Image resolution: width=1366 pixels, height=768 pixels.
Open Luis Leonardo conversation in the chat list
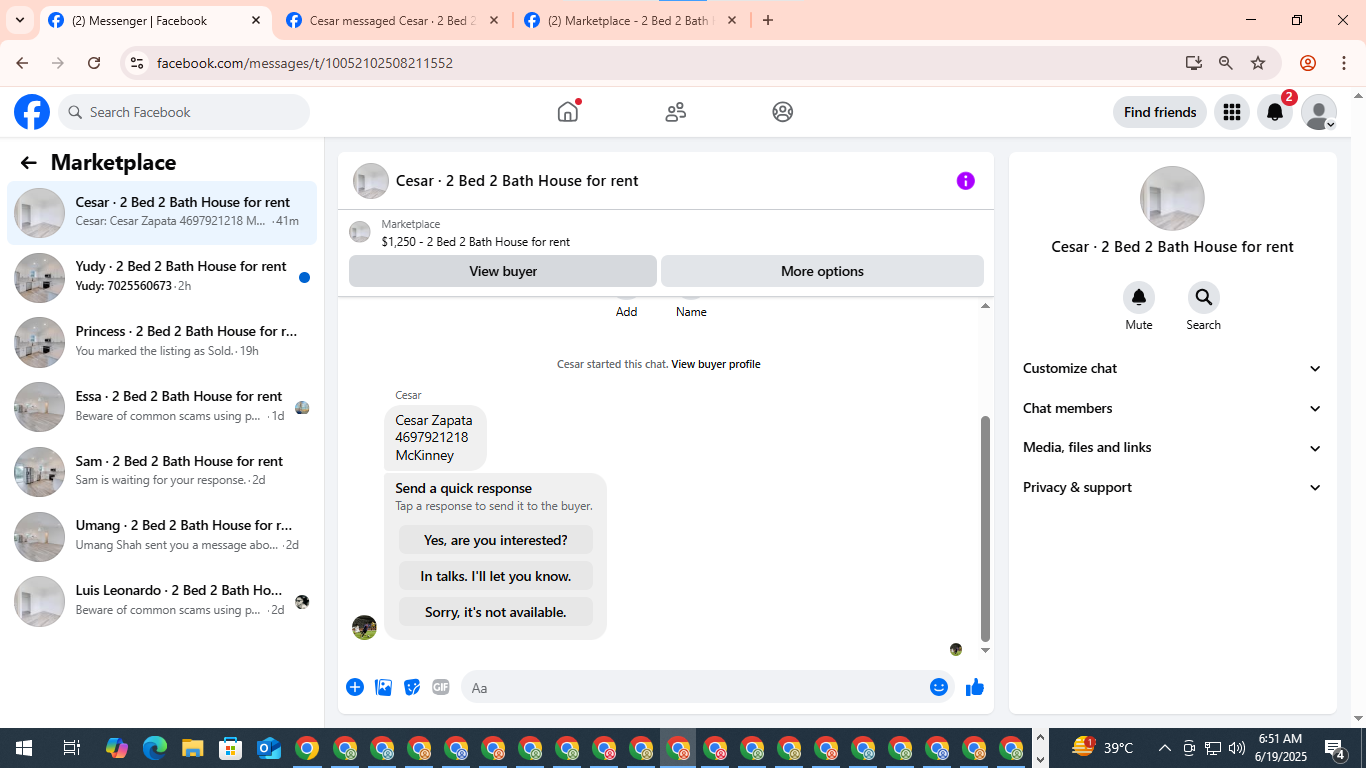(x=162, y=601)
